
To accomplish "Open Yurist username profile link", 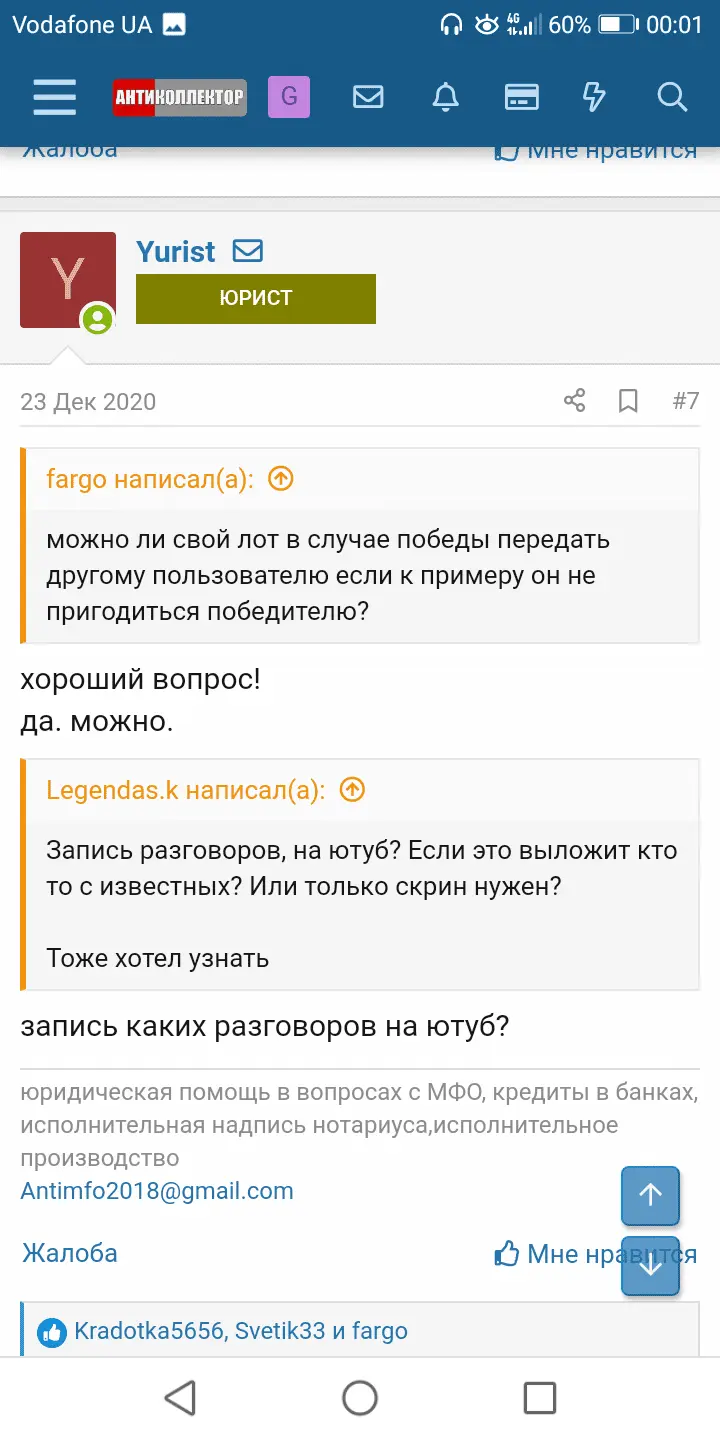I will (x=176, y=252).
